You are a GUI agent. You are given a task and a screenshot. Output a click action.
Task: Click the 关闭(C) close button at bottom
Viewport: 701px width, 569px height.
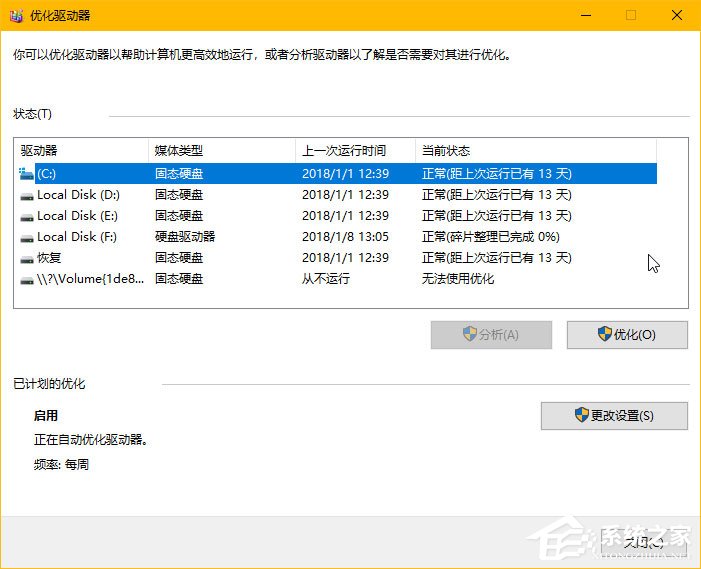tap(644, 543)
